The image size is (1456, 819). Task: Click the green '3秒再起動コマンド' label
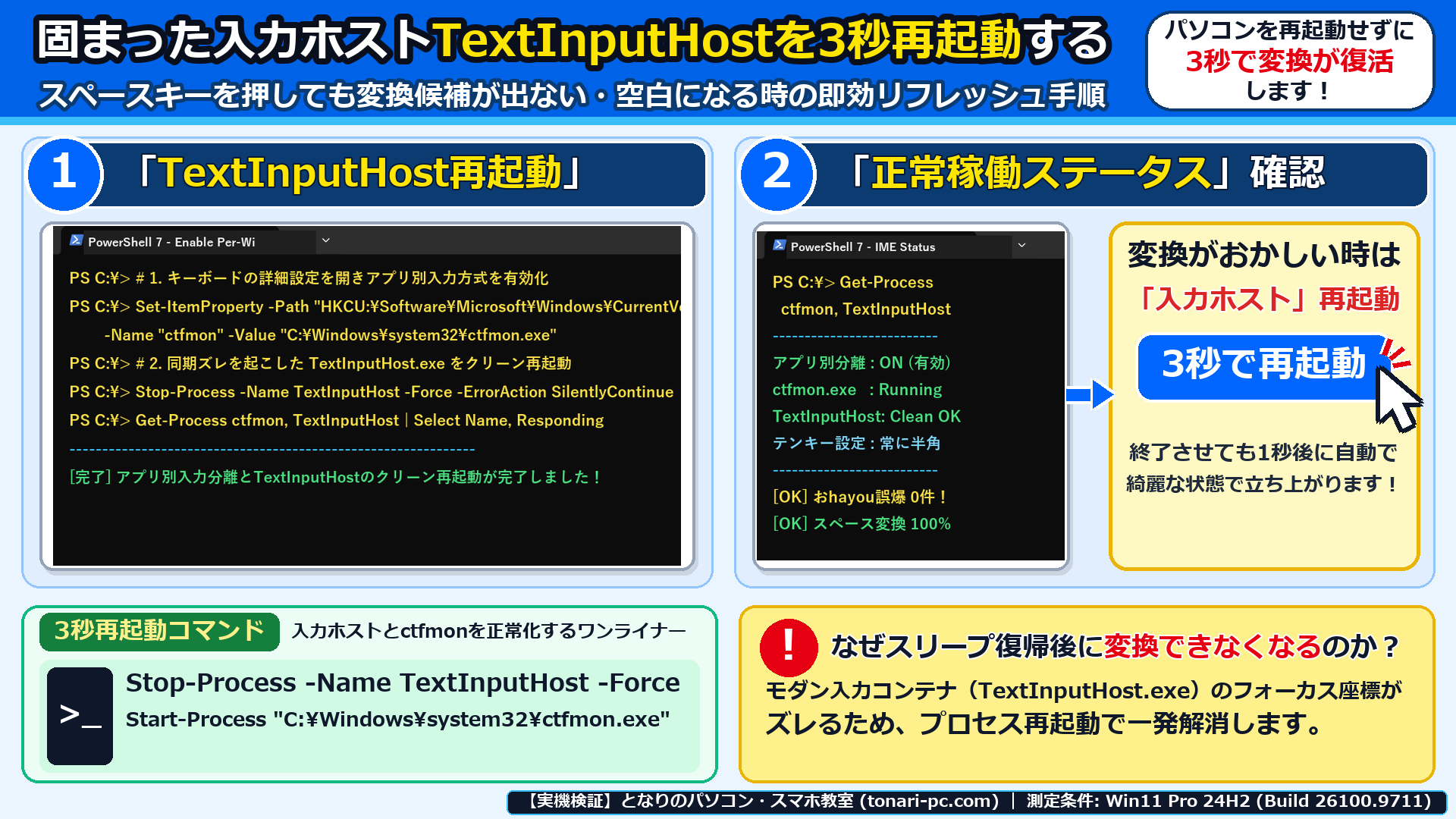point(159,631)
